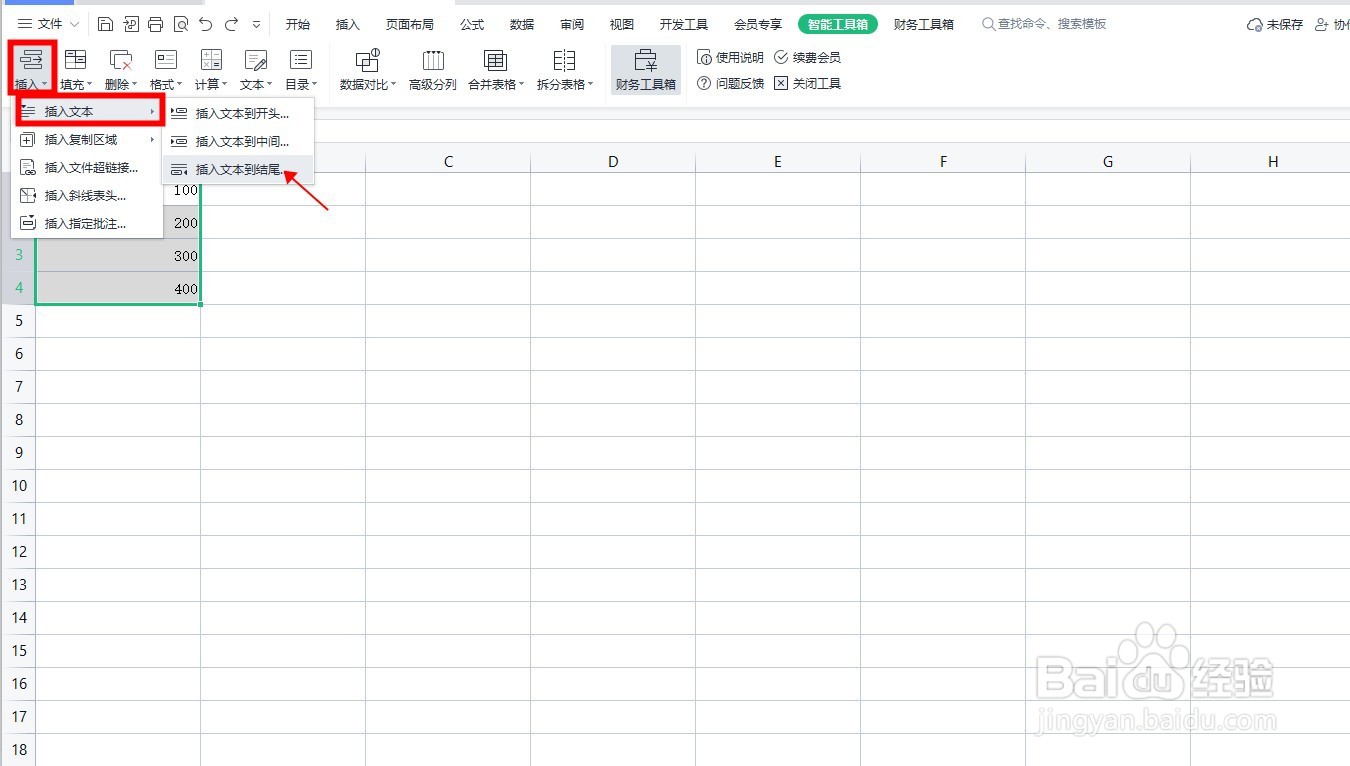Launch 高级分列 from the ribbon
The image size is (1350, 766).
pyautogui.click(x=432, y=68)
